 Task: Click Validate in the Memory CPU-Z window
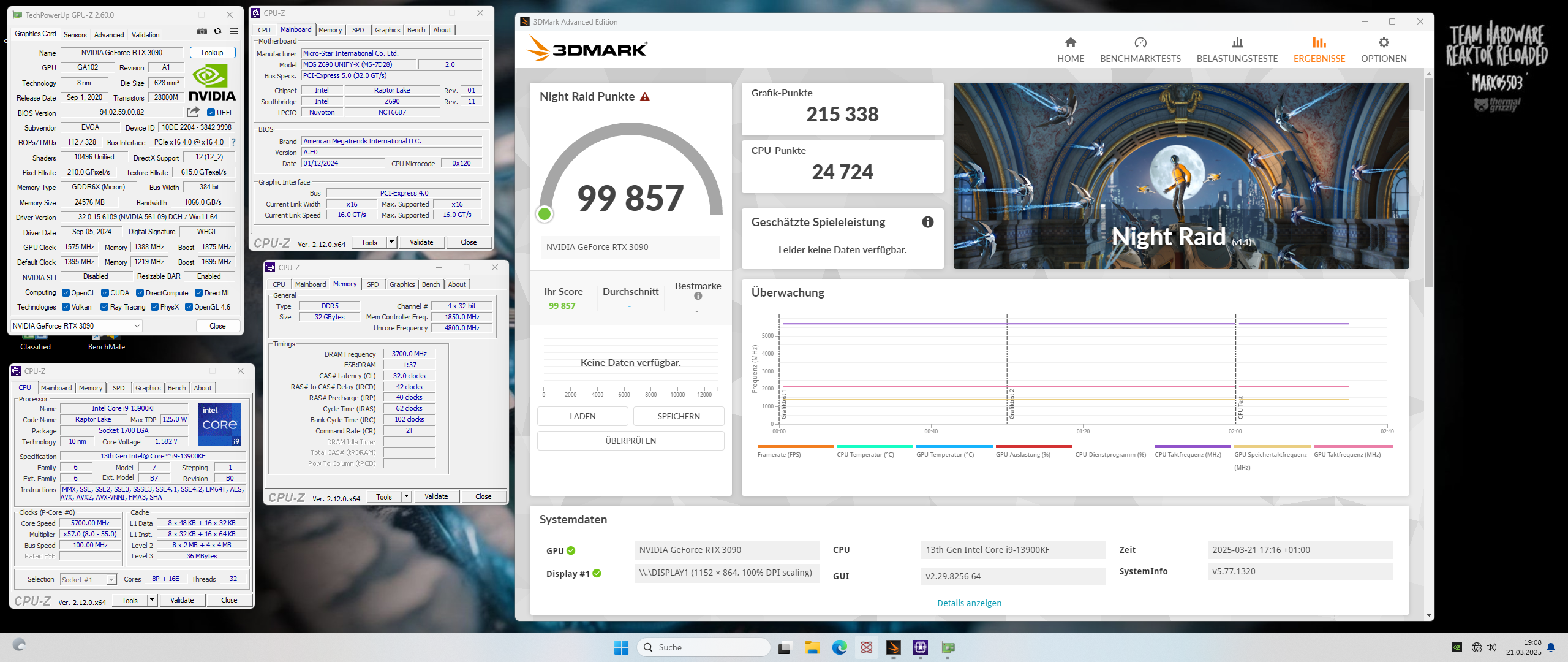point(436,496)
